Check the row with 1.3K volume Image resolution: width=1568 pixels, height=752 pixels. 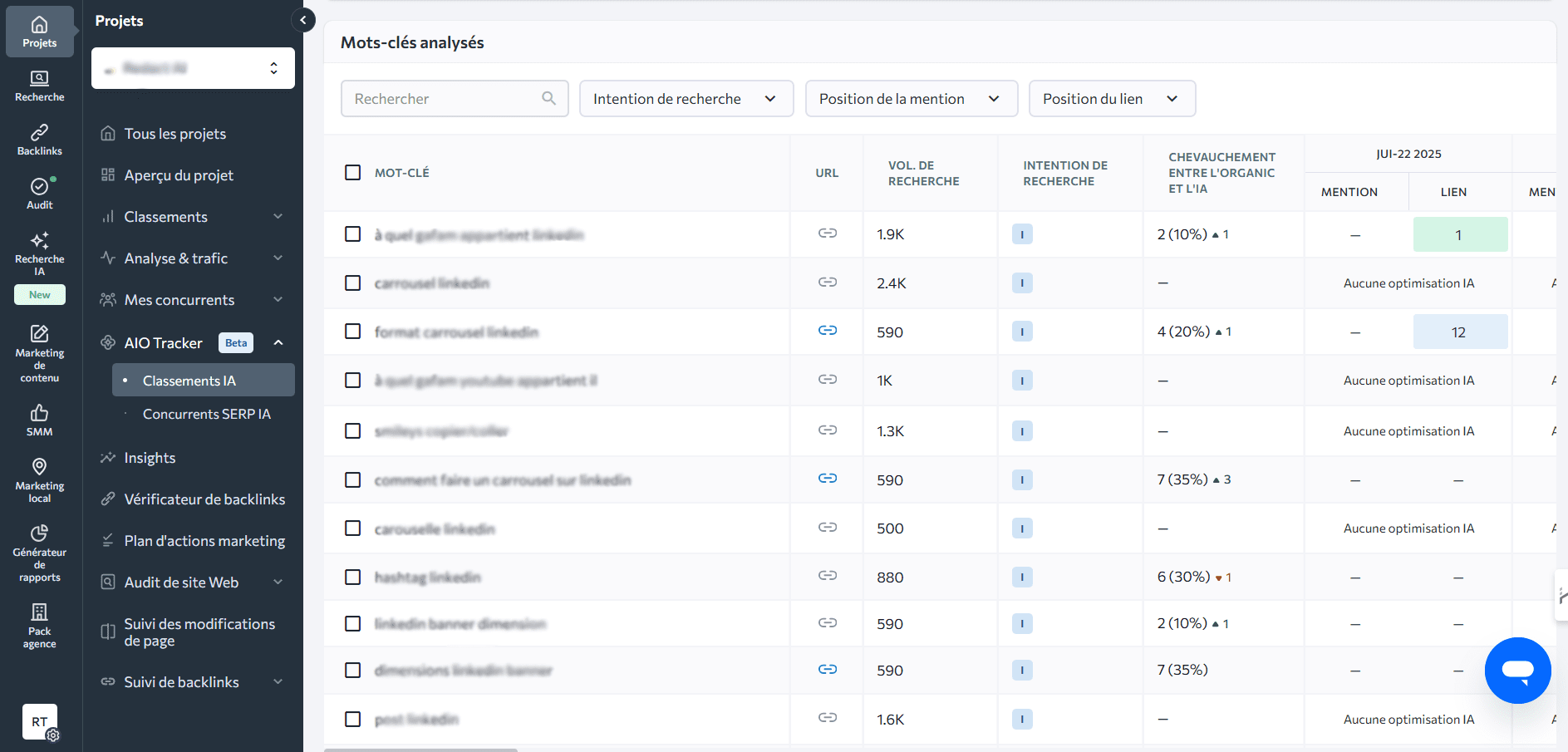coord(352,431)
